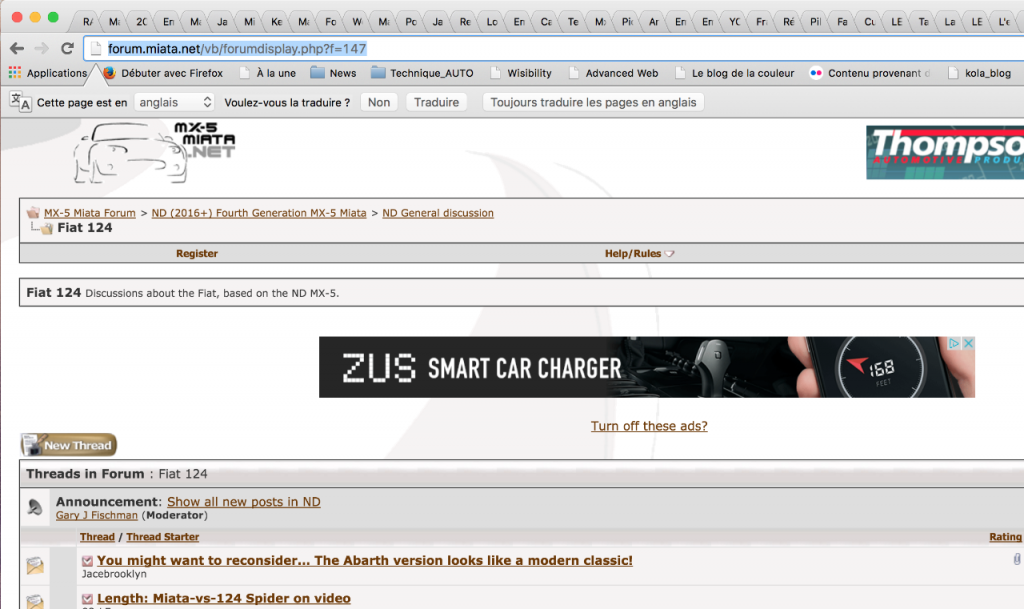Open the 'À la une' bookmark
This screenshot has width=1024, height=609.
pos(267,73)
